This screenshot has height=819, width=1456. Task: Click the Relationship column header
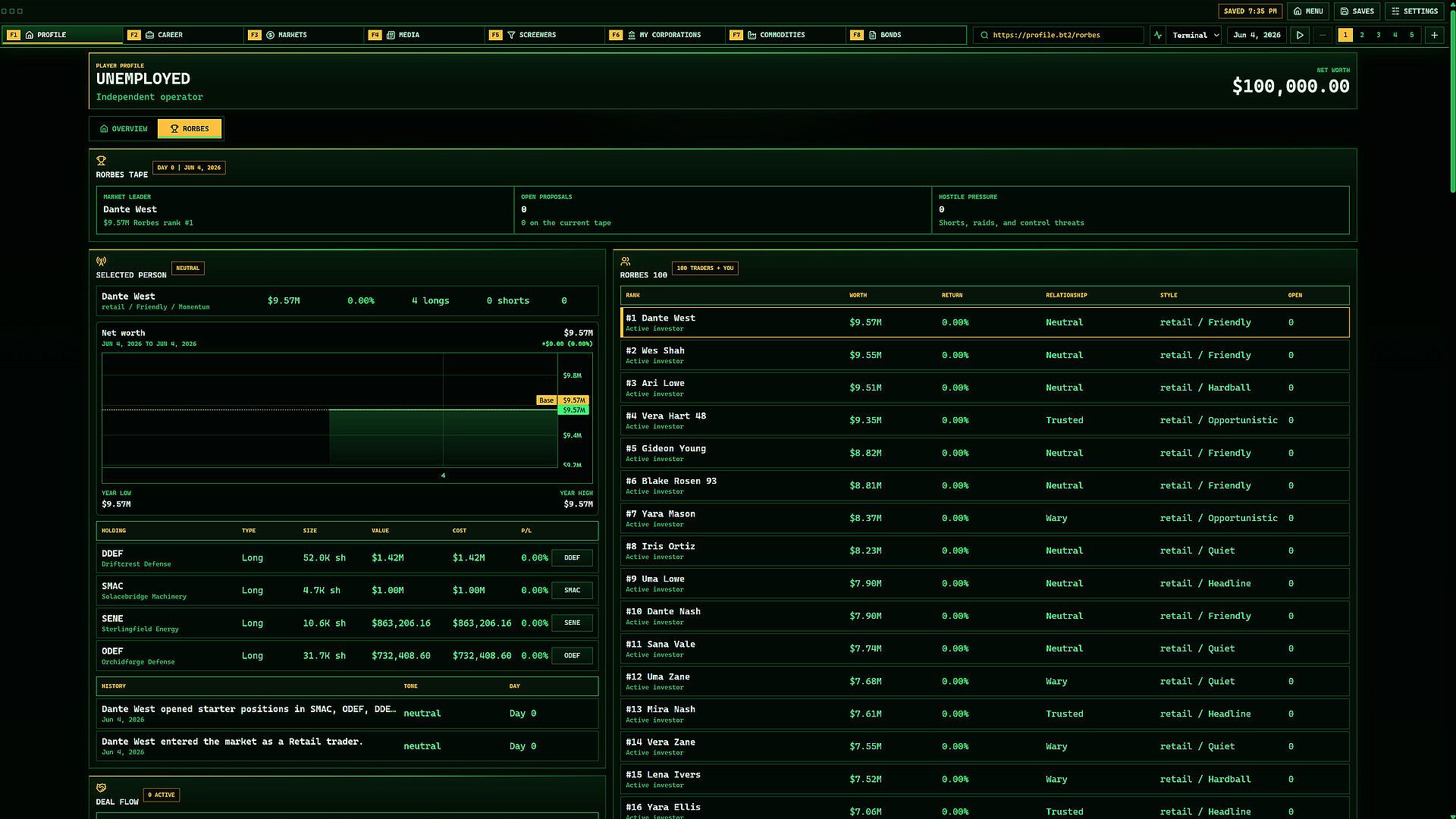coord(1066,296)
